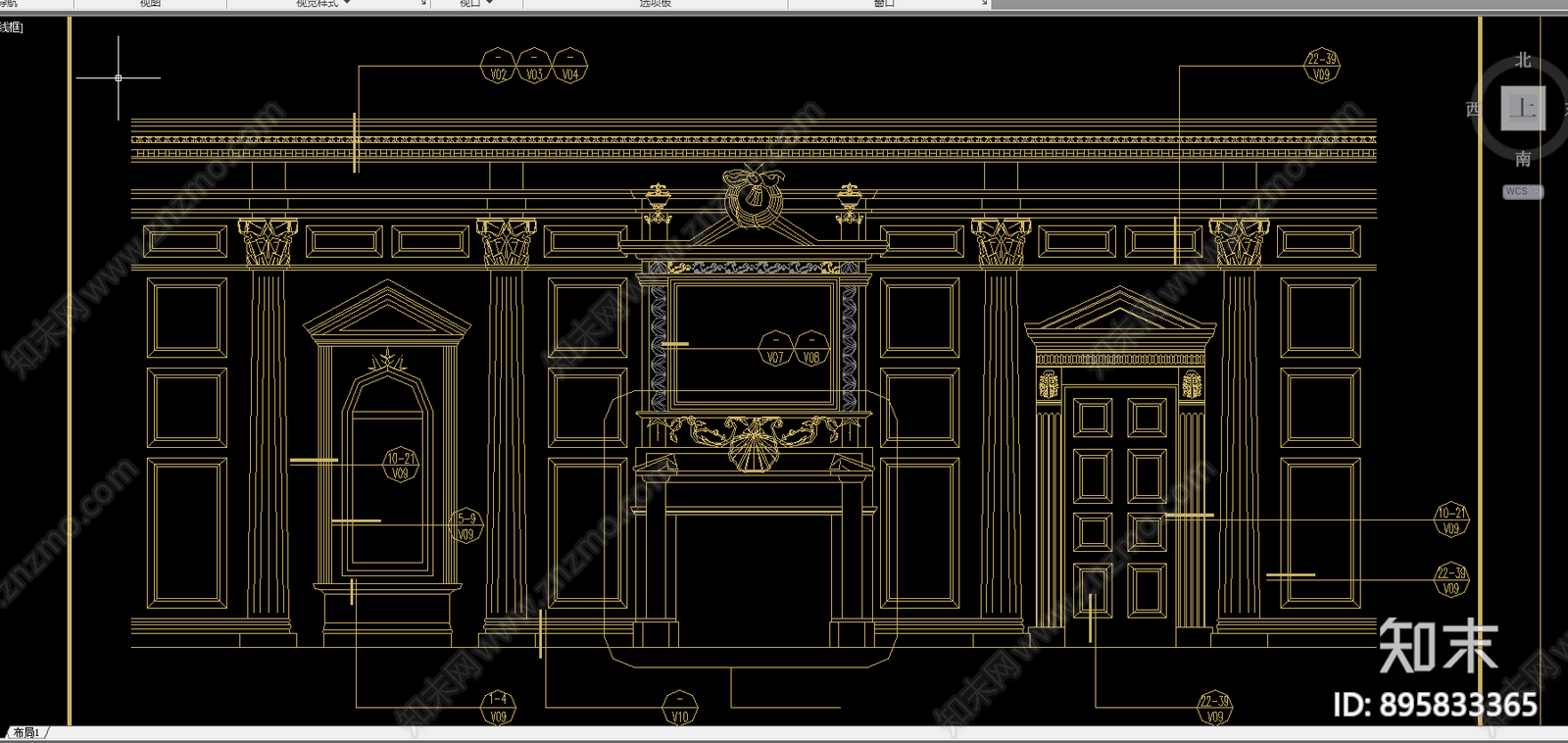Select the 5-9 V09 callout tag

click(466, 525)
